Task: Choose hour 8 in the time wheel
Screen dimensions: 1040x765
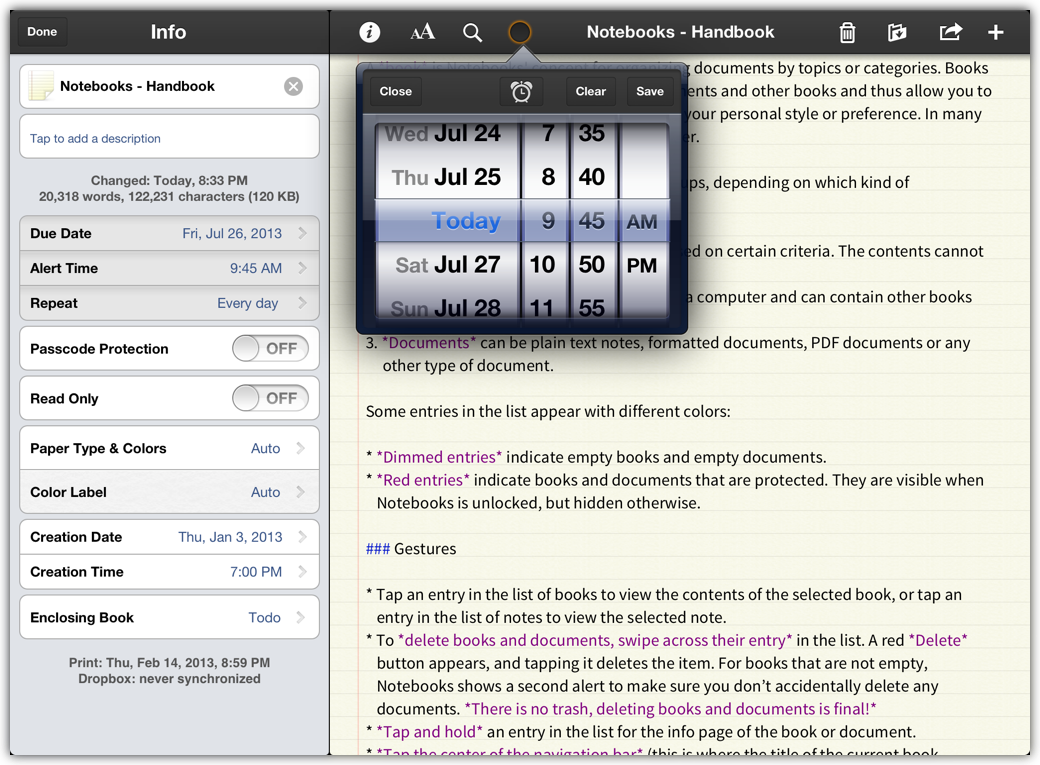Action: 548,177
